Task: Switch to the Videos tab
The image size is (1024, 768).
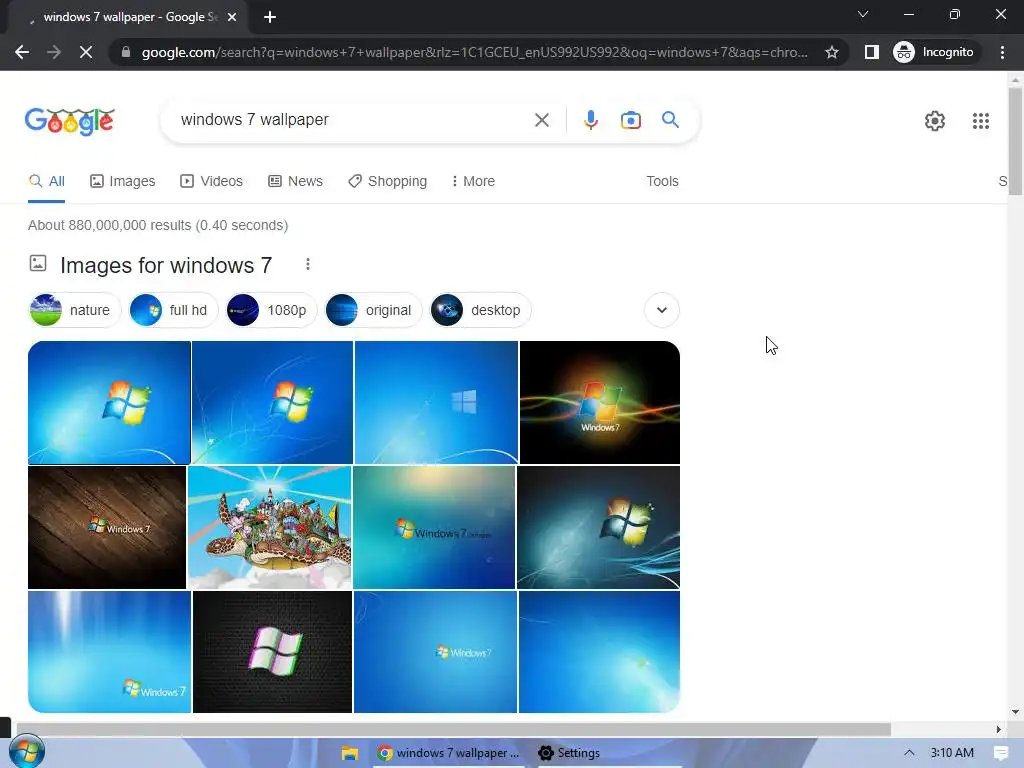Action: (212, 182)
